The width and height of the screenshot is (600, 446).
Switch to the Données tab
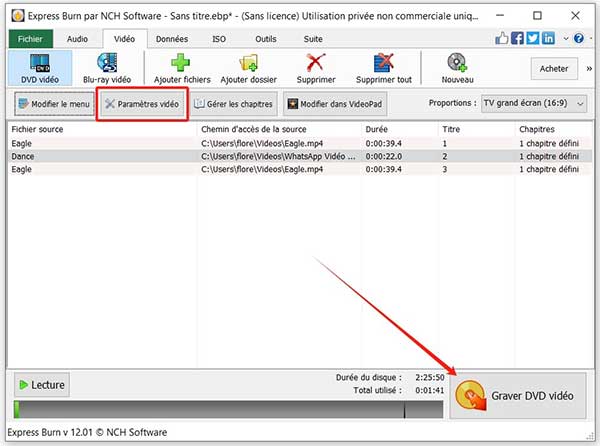click(x=172, y=39)
